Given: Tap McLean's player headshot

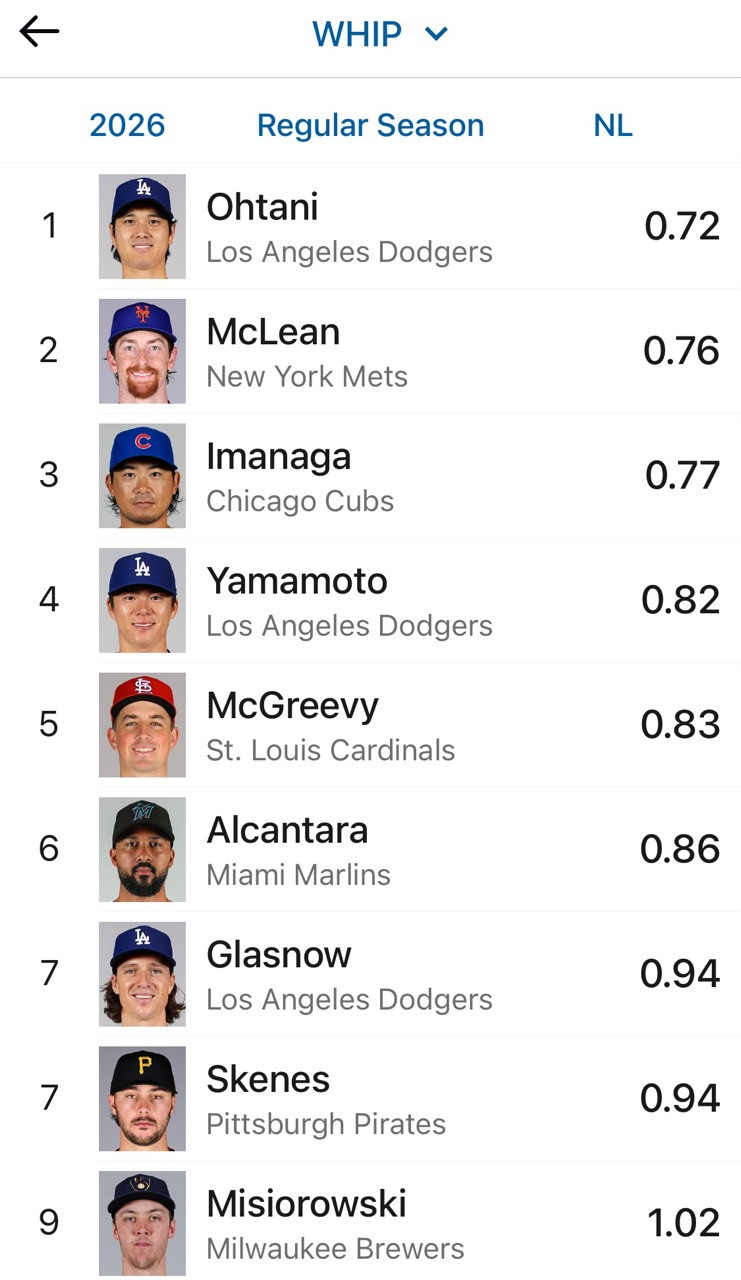Looking at the screenshot, I should point(142,351).
